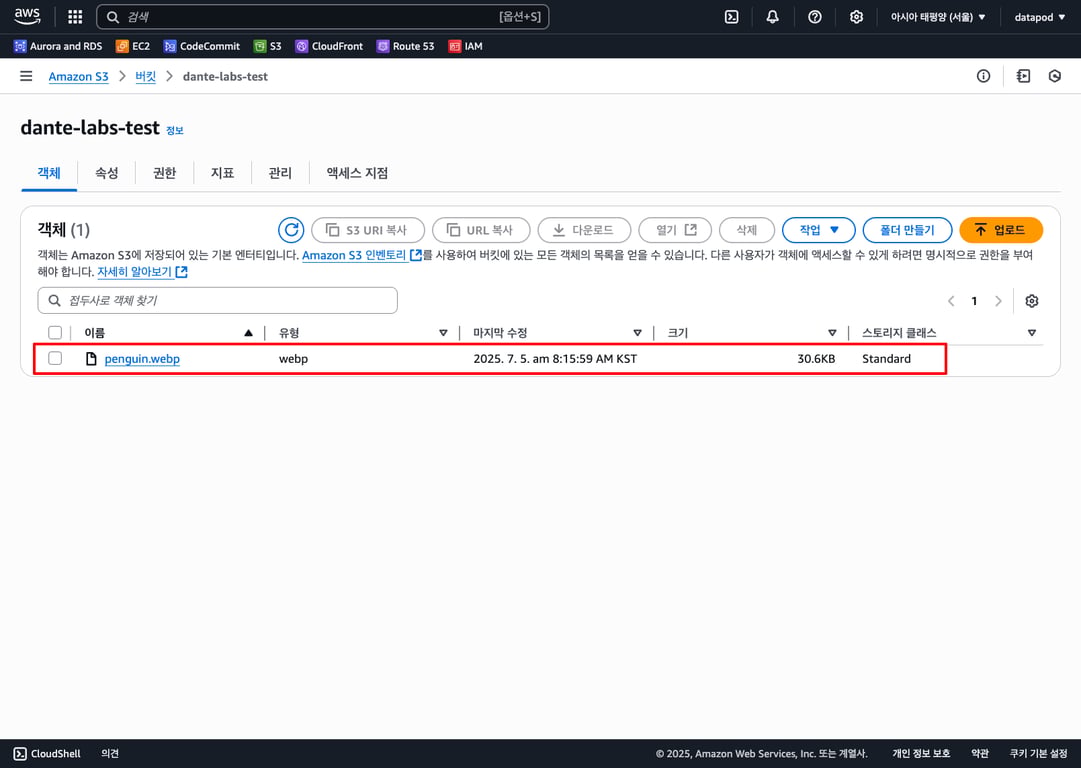This screenshot has height=768, width=1081.
Task: Go to 버킷 breadcrumb link
Action: point(145,77)
